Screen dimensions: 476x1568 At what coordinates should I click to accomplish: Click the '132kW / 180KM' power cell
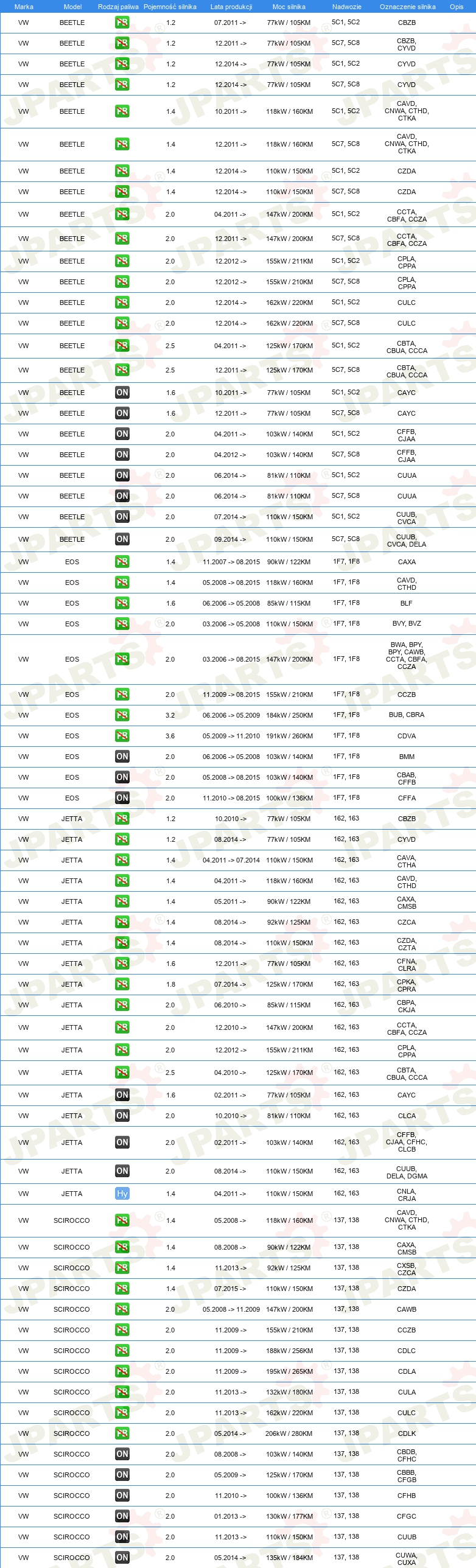289,1392
